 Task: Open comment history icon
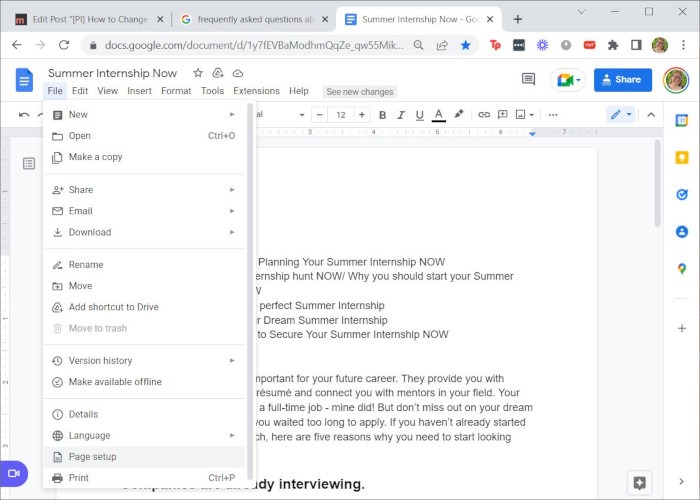tap(529, 79)
